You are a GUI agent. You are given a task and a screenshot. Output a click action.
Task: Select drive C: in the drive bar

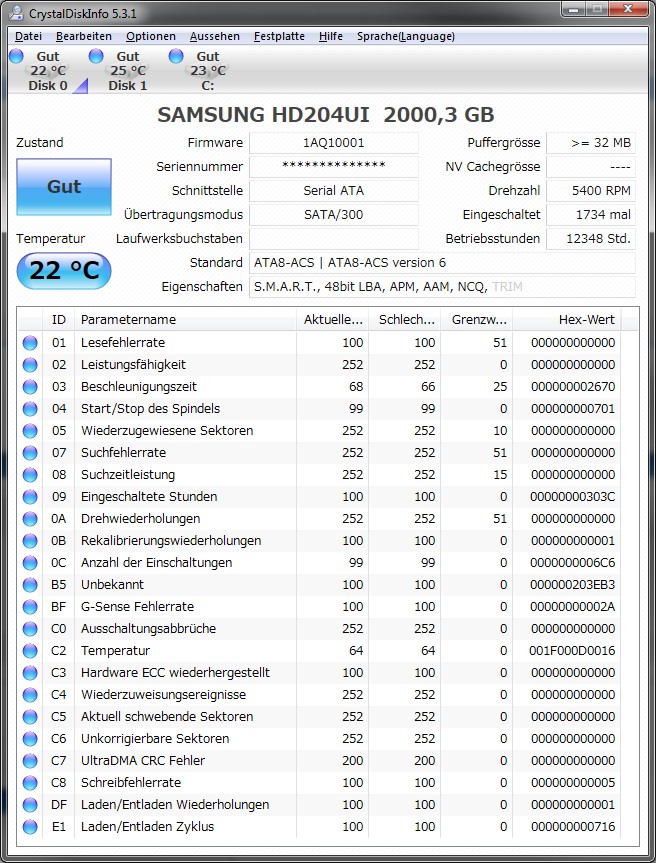pyautogui.click(x=208, y=71)
